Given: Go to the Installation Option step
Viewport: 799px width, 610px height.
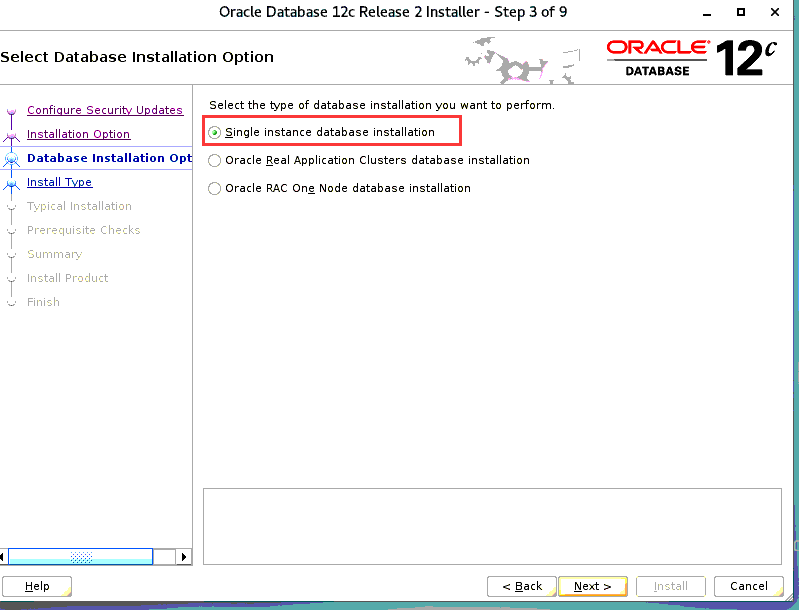Looking at the screenshot, I should coord(78,134).
